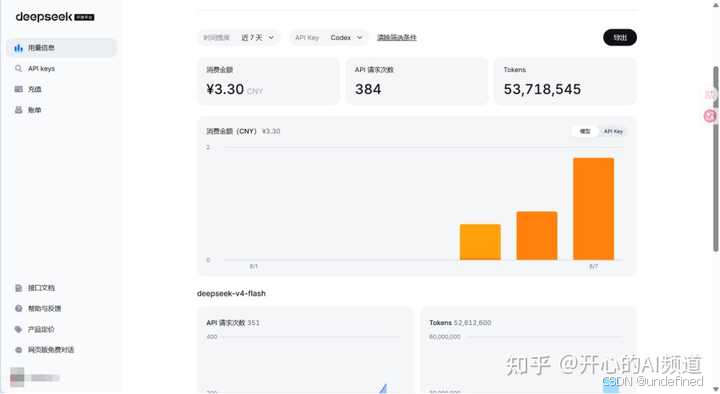The width and height of the screenshot is (720, 394).
Task: Open the 用量信息 usage page item
Action: (x=62, y=48)
